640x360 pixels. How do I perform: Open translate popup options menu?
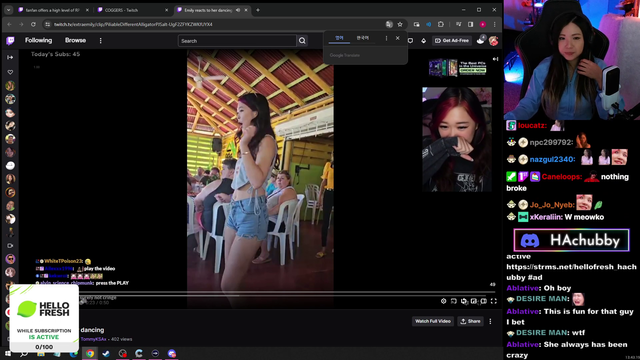pyautogui.click(x=386, y=38)
